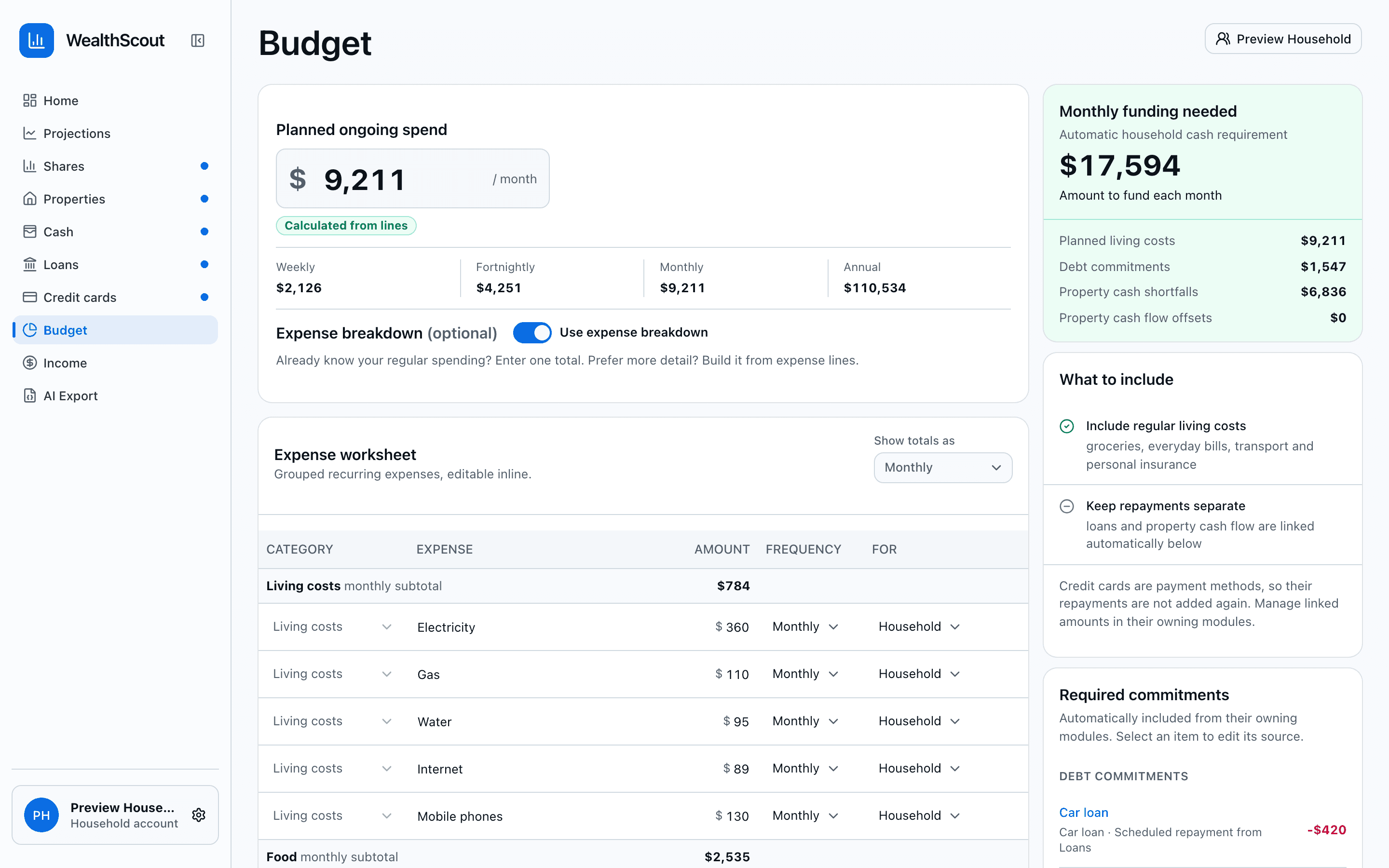This screenshot has width=1389, height=868.
Task: Open frequency dropdown for Electricity row
Action: pyautogui.click(x=805, y=626)
